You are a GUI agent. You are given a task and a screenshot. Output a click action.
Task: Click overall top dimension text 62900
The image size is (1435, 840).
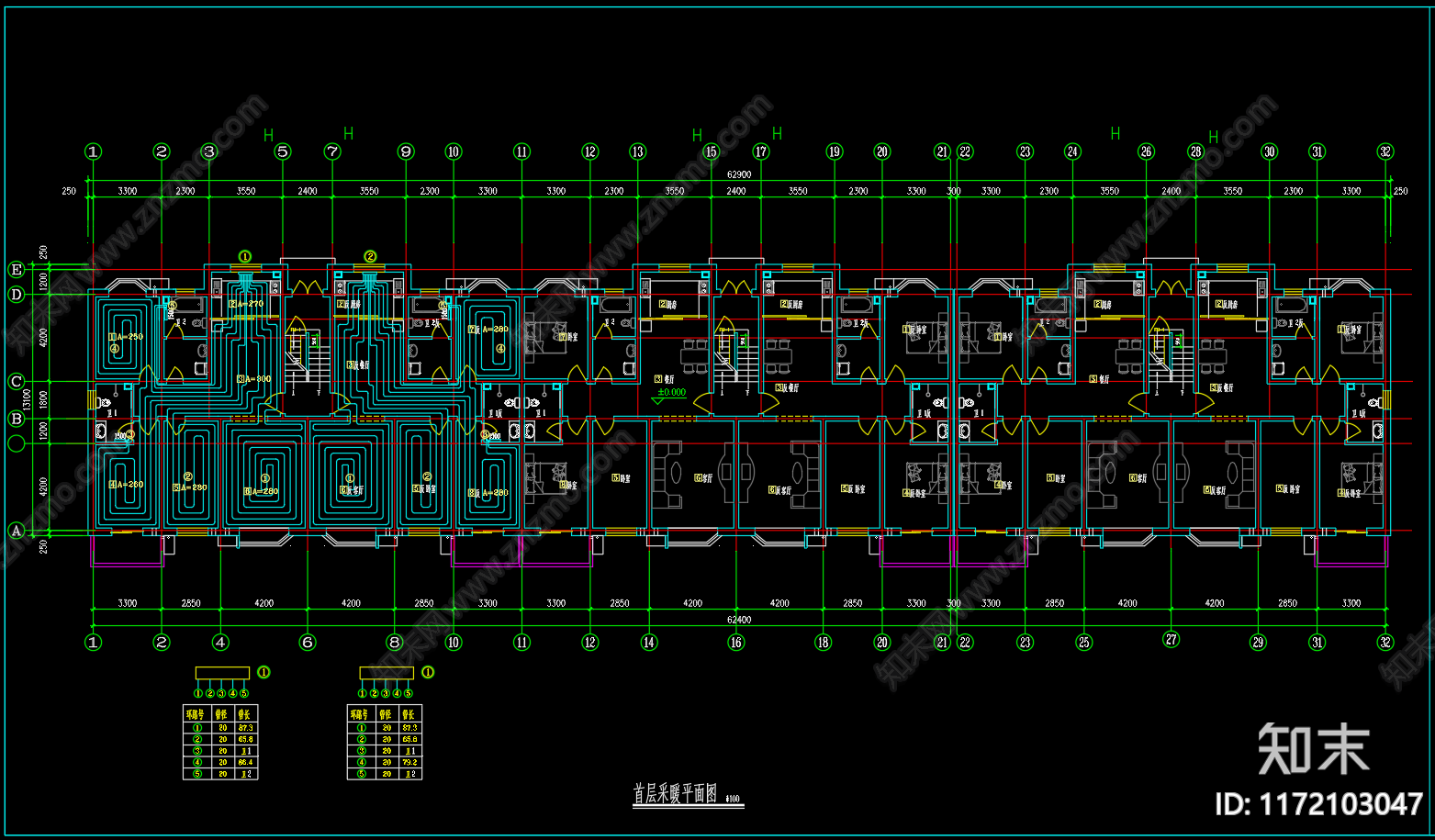coord(739,174)
